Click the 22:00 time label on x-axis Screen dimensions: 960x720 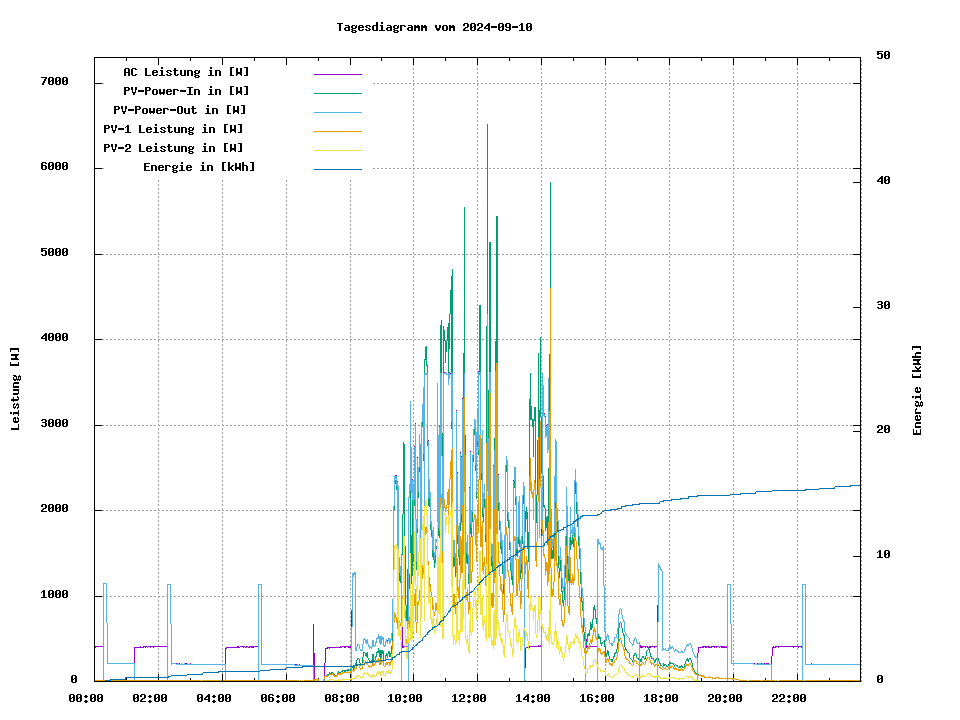789,698
